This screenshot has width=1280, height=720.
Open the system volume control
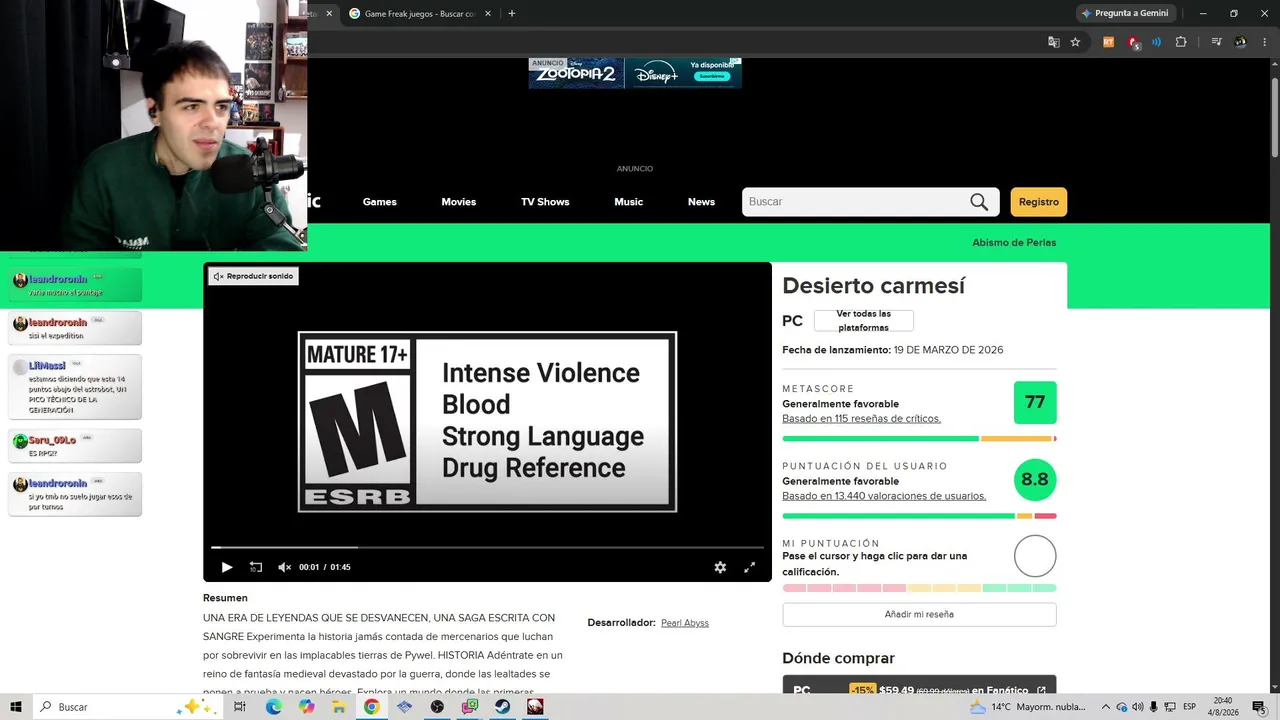[x=1138, y=707]
